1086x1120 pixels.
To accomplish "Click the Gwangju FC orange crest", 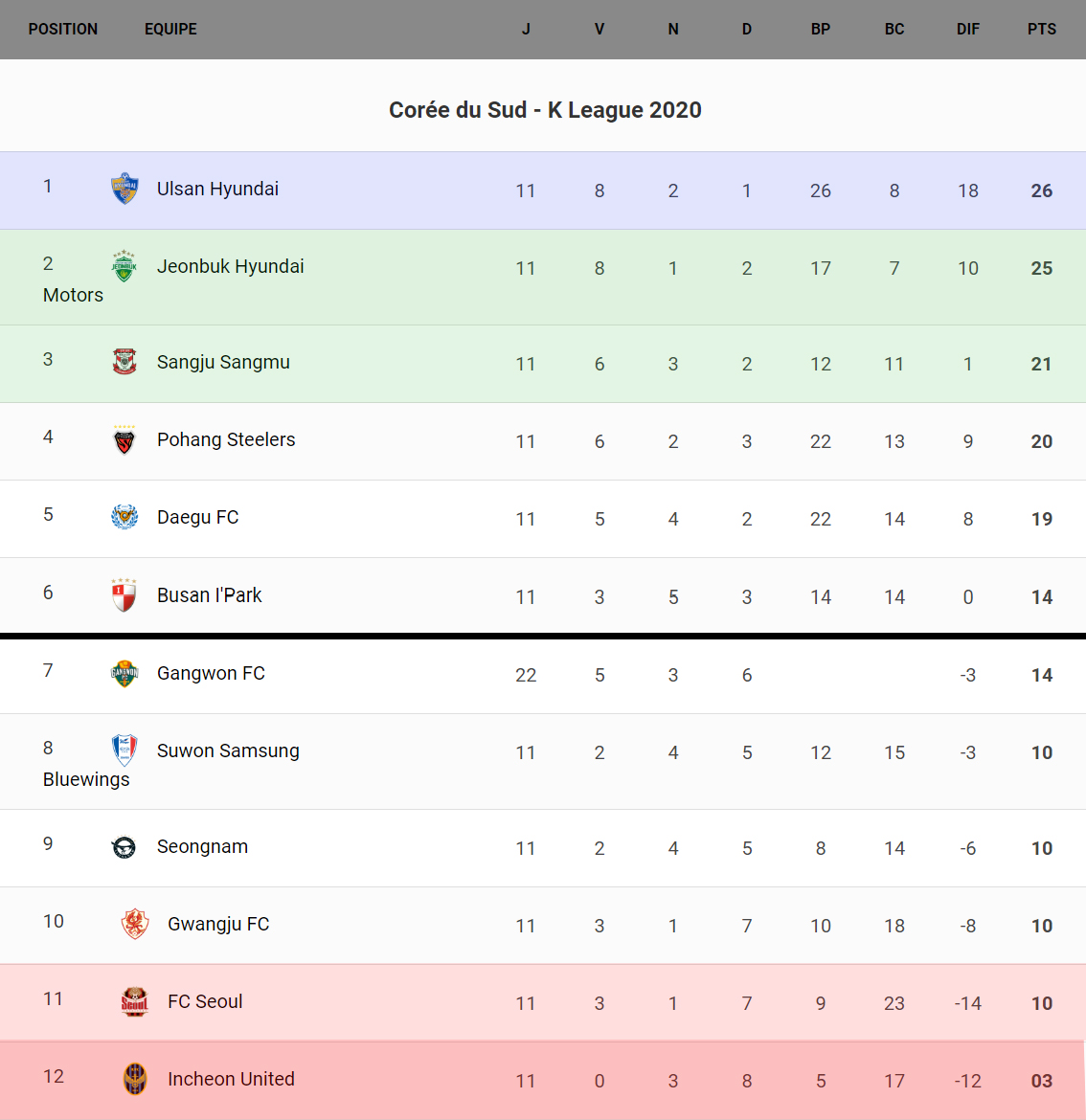I will coord(135,925).
